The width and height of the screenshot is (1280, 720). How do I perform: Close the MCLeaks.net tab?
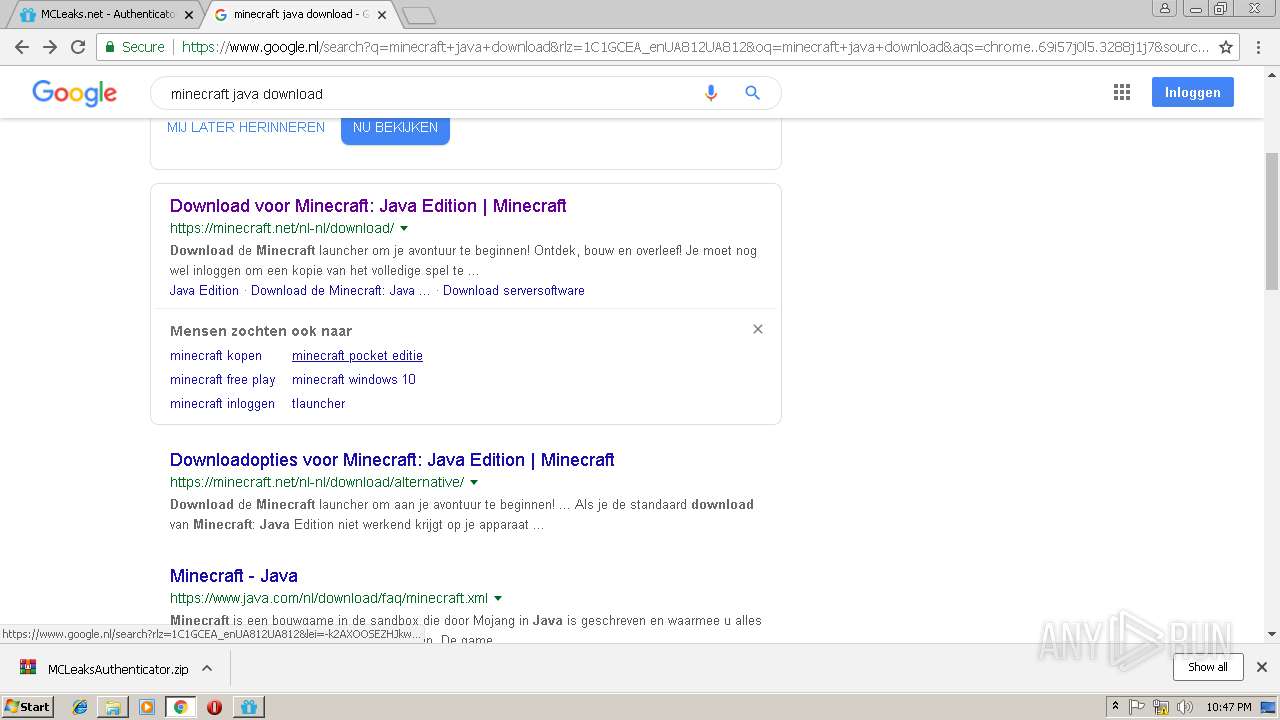tap(189, 15)
